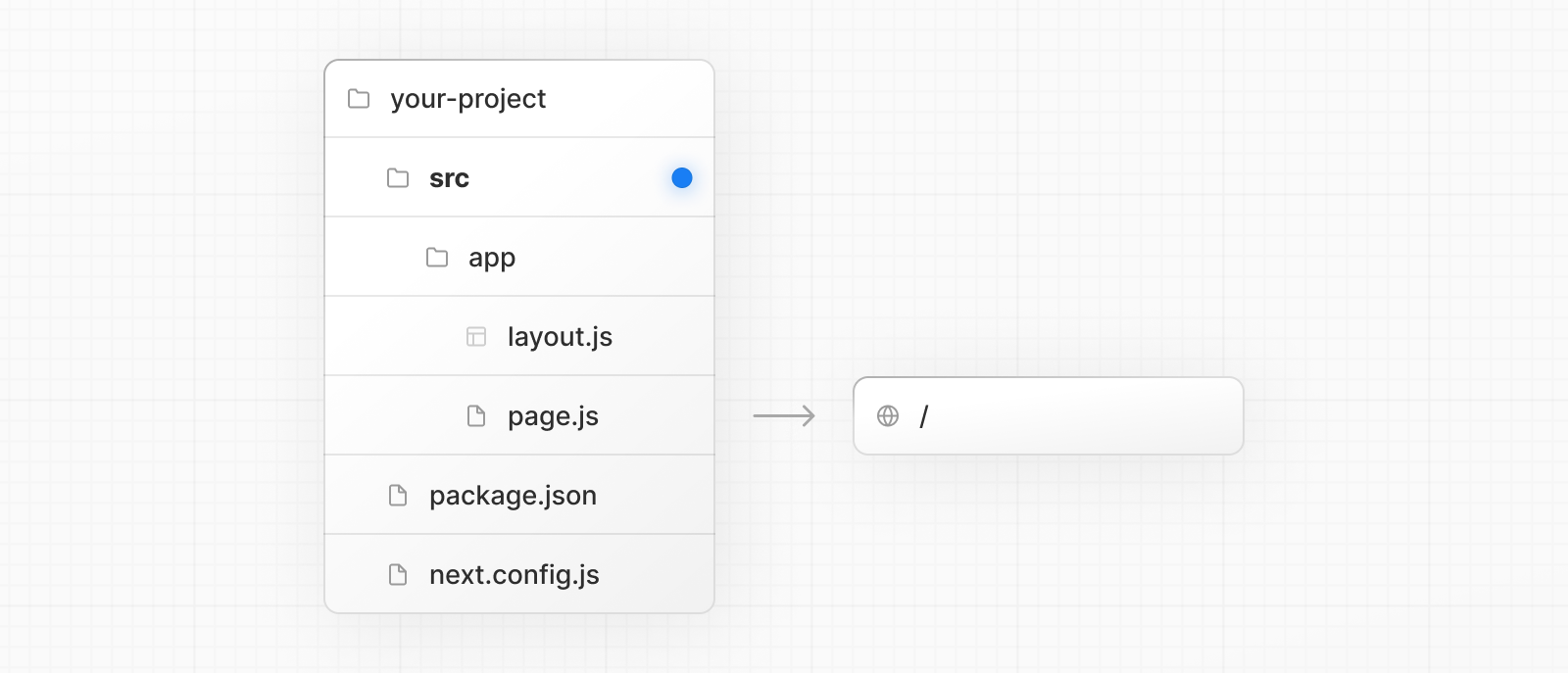Click the globe icon in the URL box
Screen dimensions: 1568x673
pyautogui.click(x=888, y=416)
